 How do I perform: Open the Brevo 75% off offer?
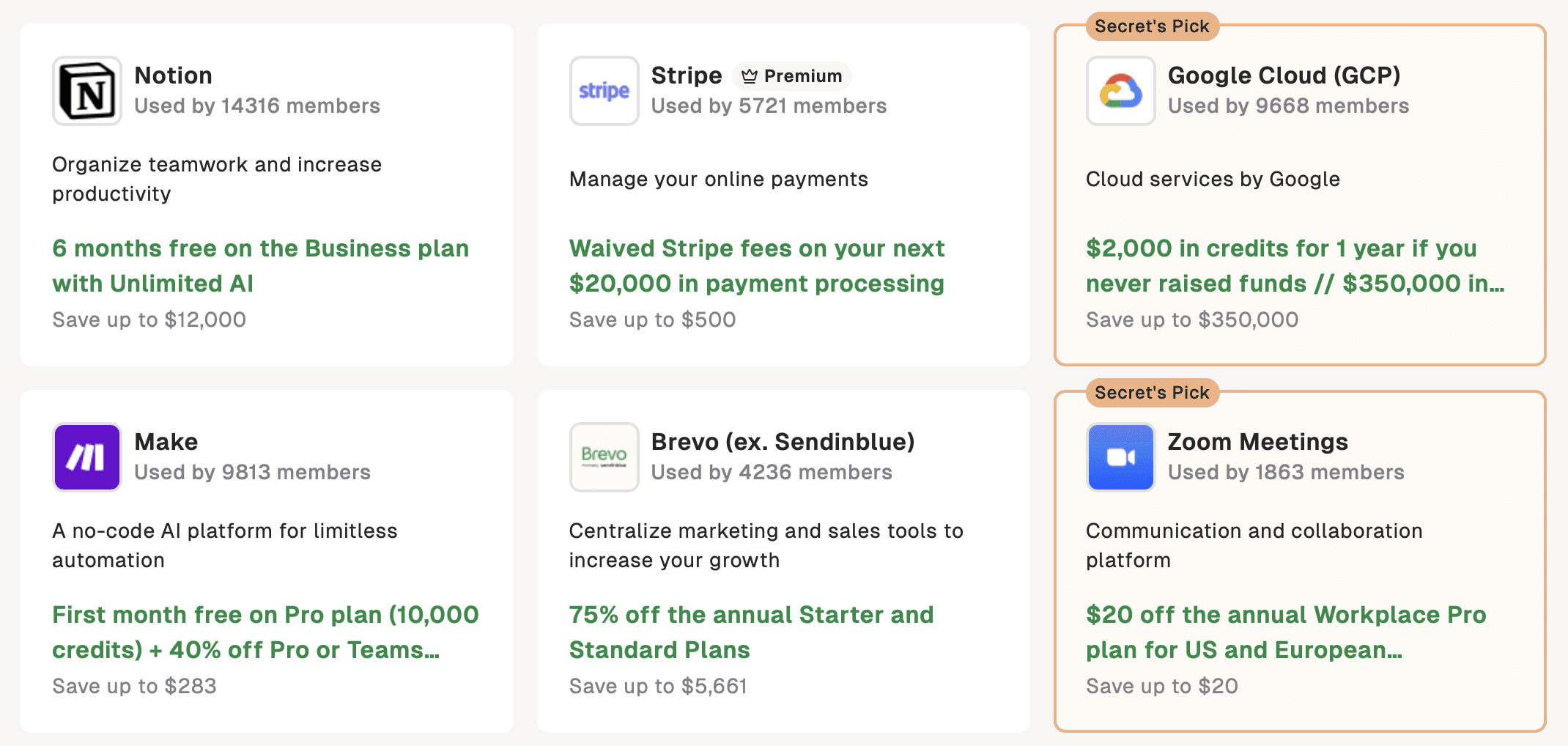pos(752,632)
